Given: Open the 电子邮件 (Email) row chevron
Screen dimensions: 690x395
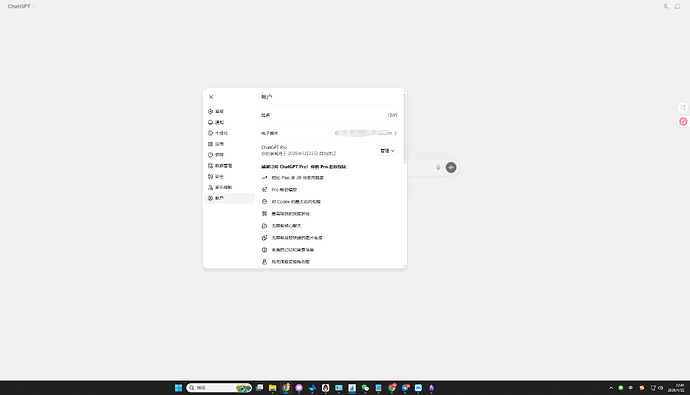Looking at the screenshot, I should pos(396,133).
